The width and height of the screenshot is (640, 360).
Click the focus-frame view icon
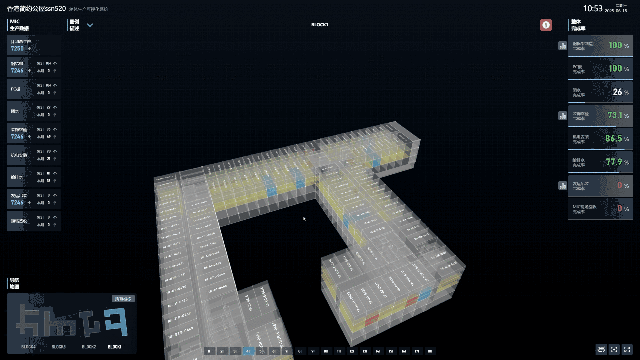point(614,349)
